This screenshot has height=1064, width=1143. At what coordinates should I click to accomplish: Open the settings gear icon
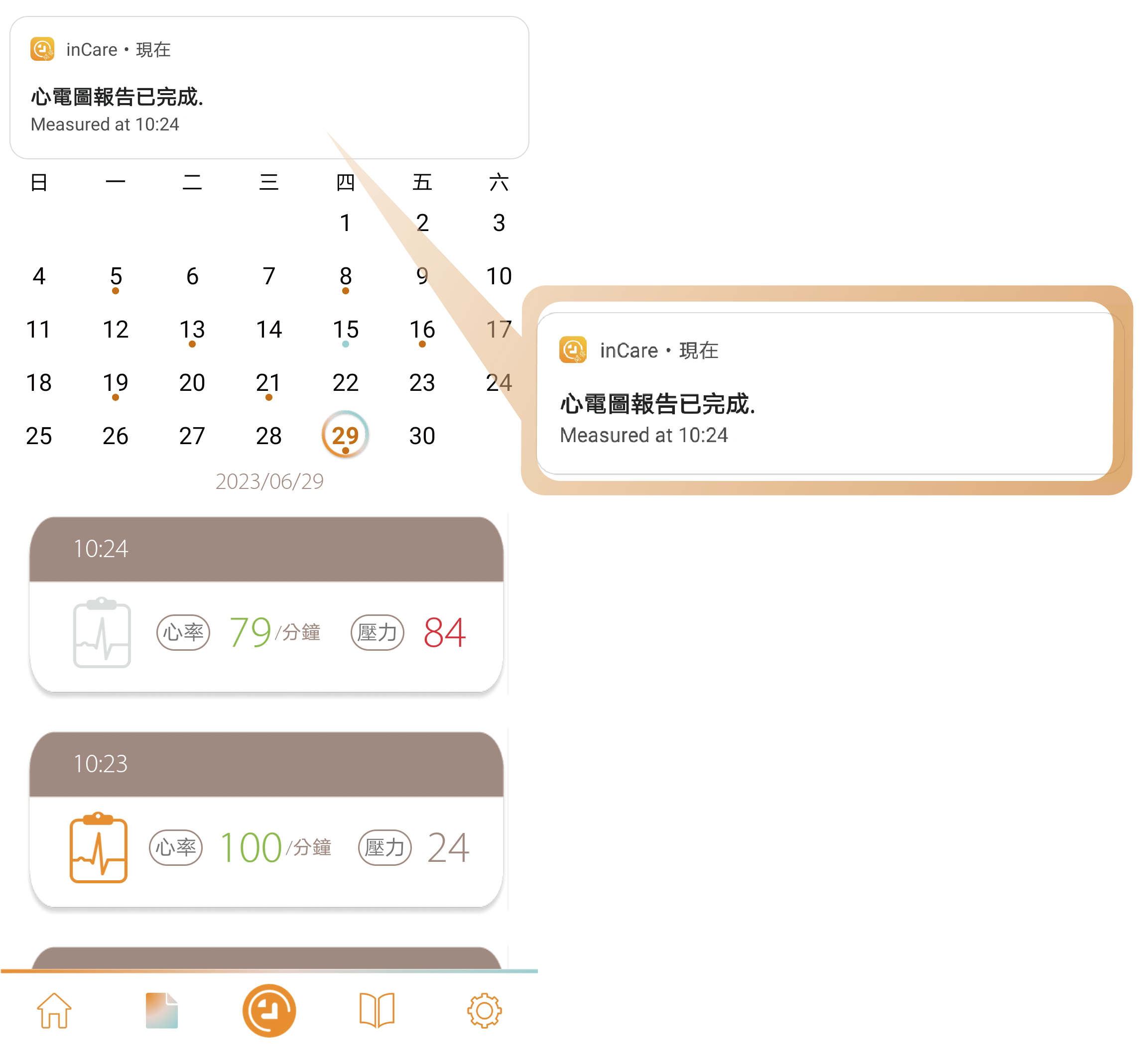484,1011
